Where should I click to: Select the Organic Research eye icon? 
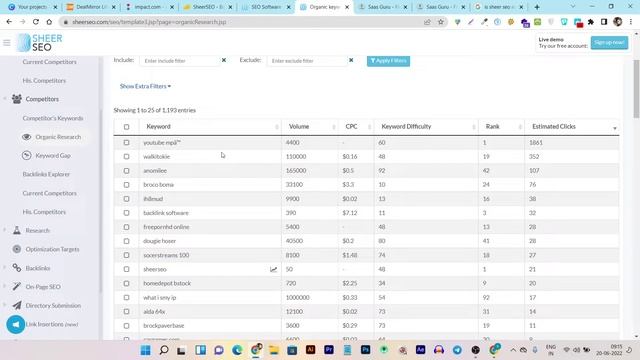(27, 137)
